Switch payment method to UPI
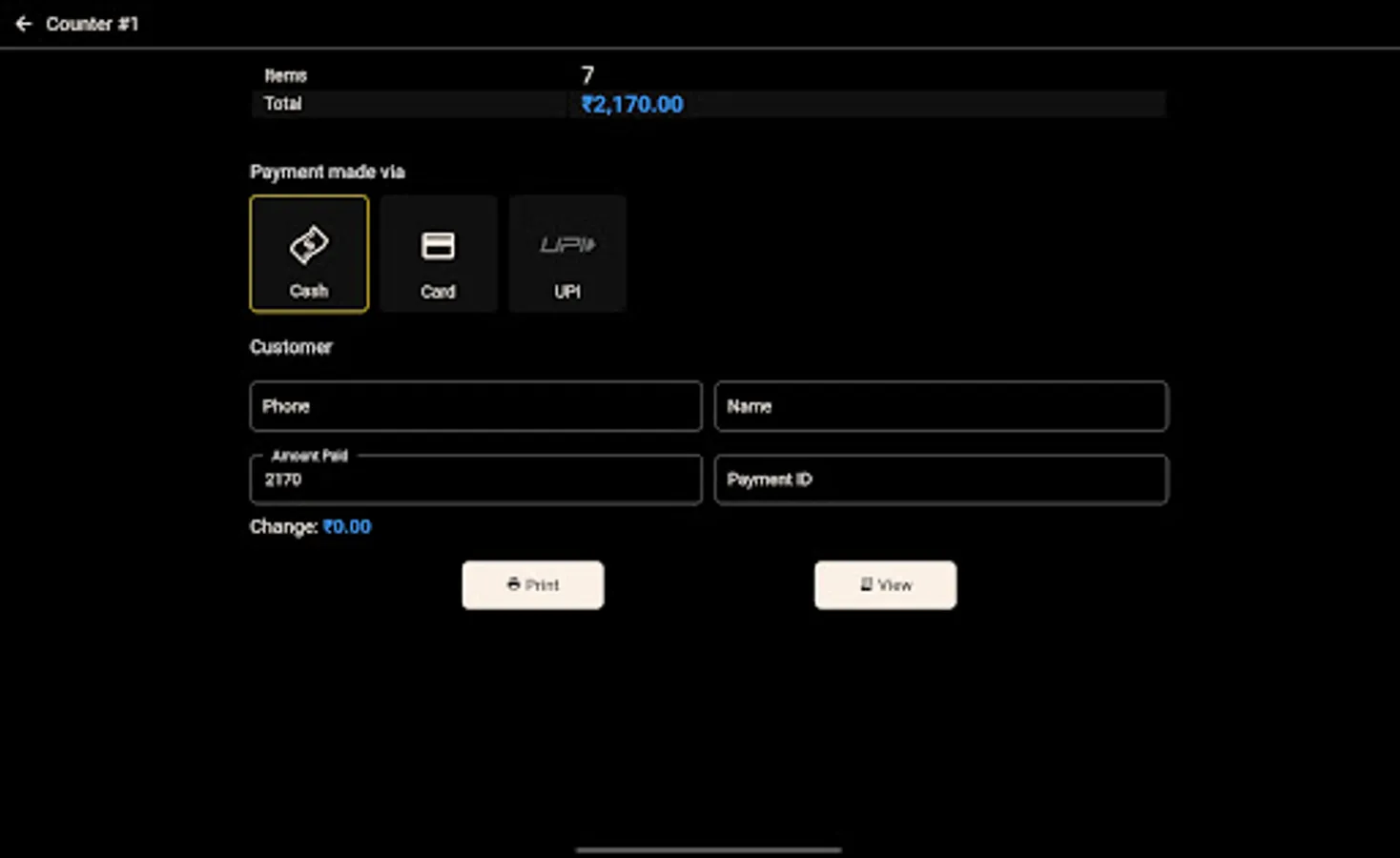 point(566,254)
